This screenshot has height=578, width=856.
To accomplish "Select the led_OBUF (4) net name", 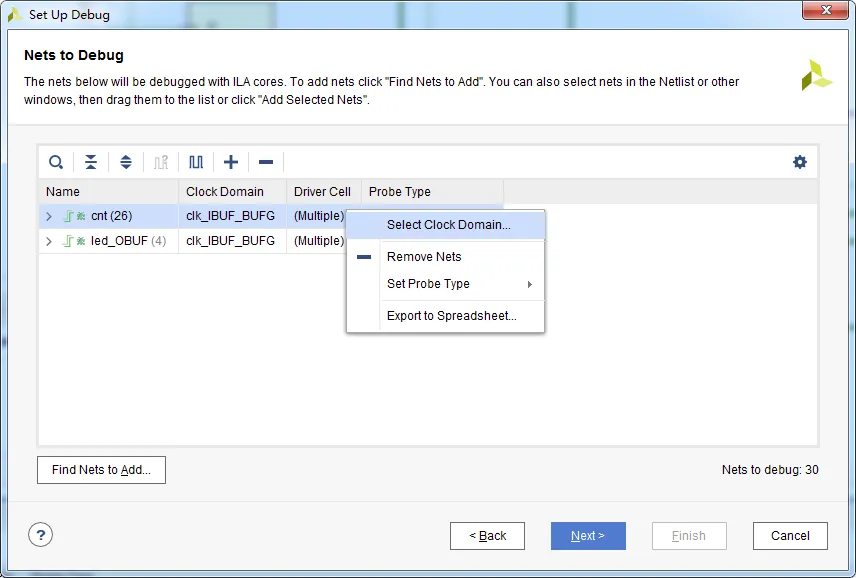I will pos(128,241).
